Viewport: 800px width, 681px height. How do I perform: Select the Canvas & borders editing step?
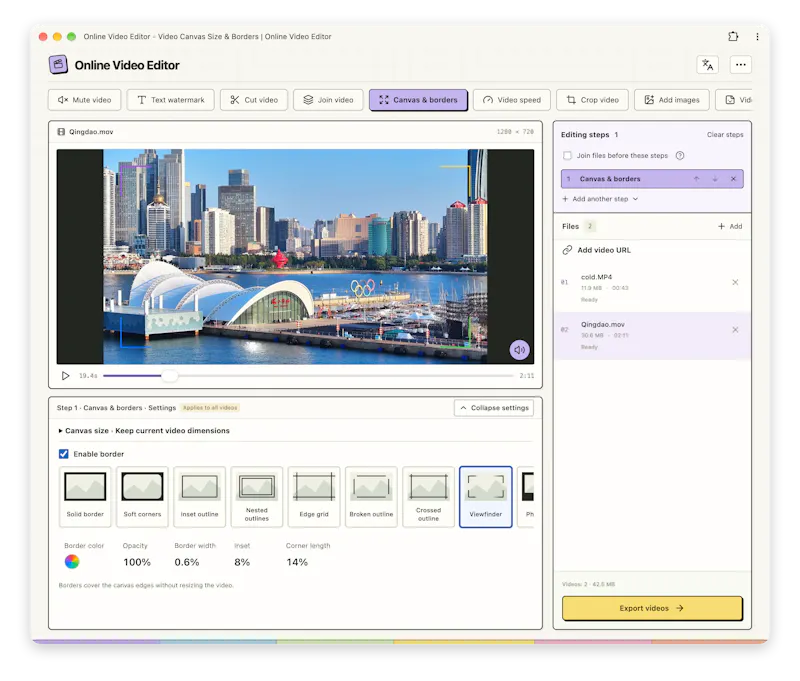[652, 179]
